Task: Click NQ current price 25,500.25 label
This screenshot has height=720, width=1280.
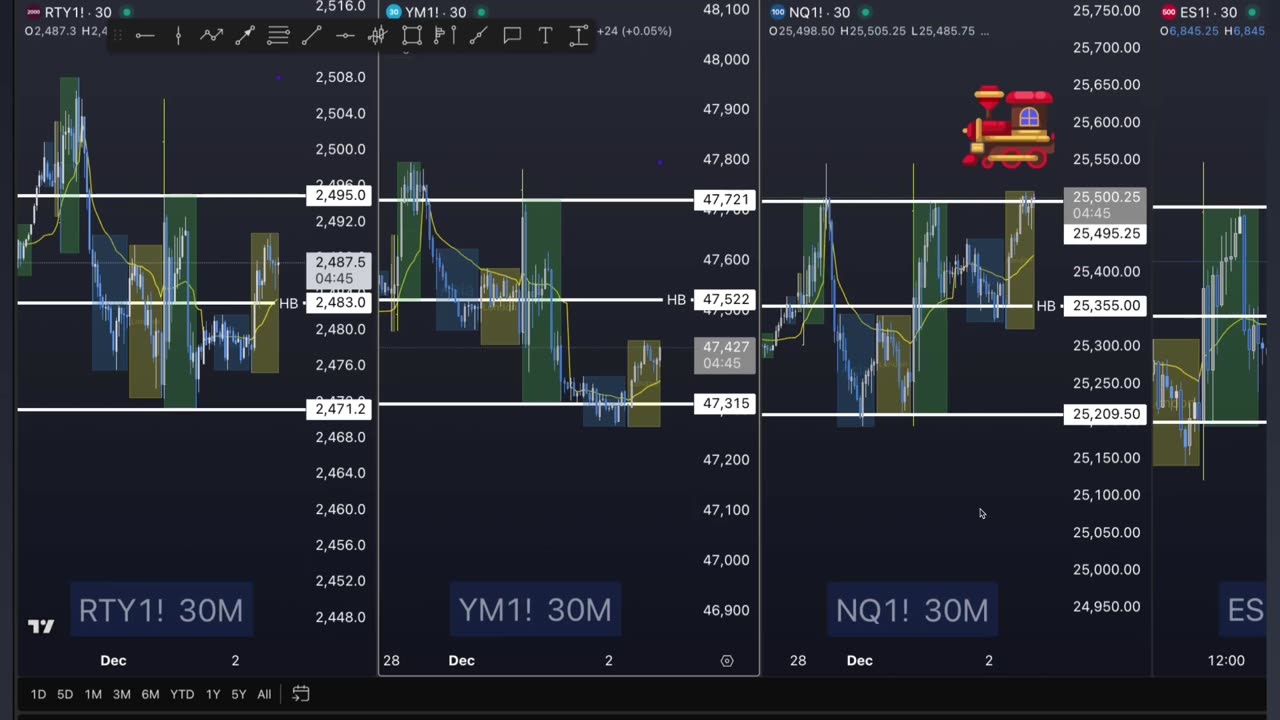Action: [1105, 205]
